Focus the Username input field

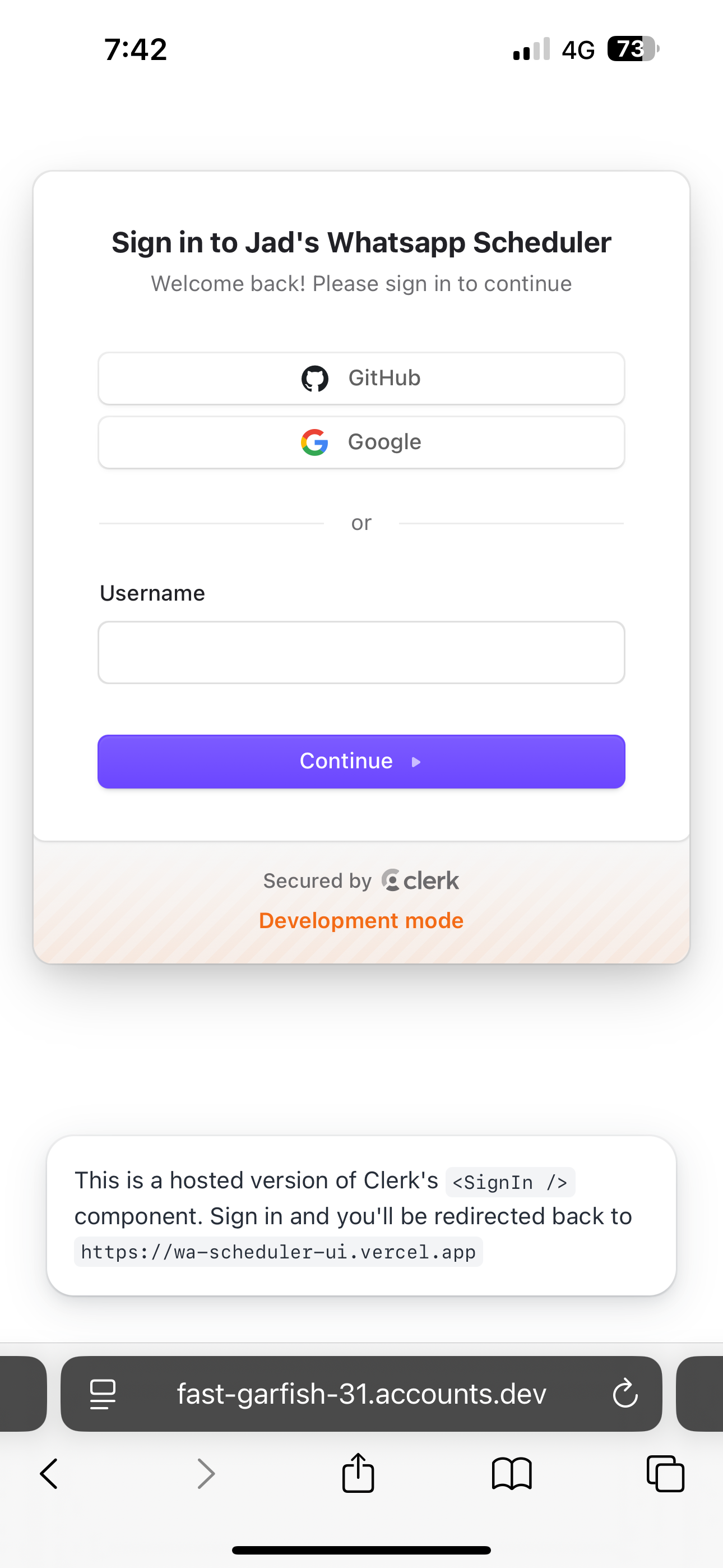pos(361,653)
